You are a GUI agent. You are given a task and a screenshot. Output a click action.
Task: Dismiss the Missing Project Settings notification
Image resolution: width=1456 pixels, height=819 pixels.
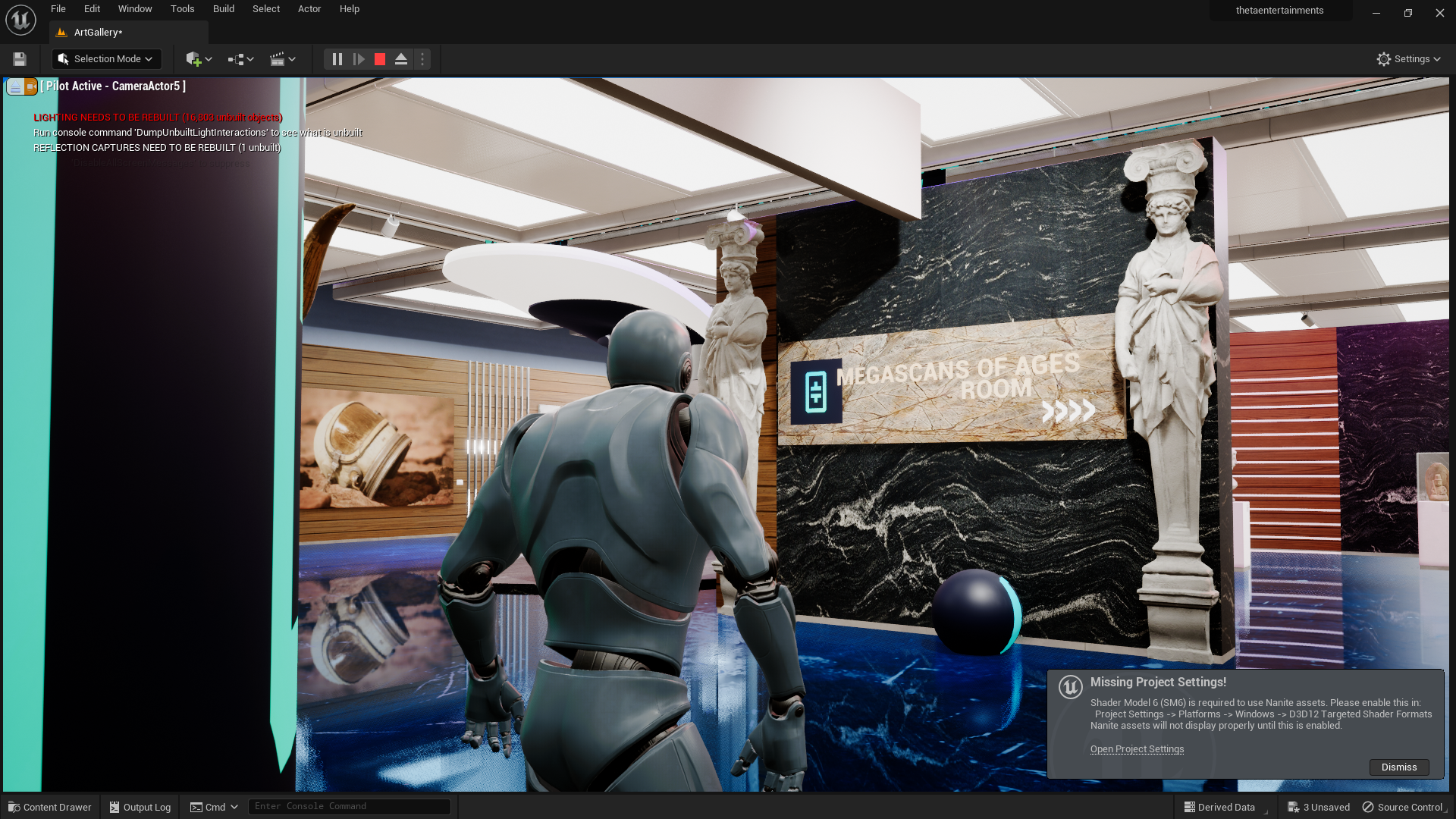pos(1398,767)
